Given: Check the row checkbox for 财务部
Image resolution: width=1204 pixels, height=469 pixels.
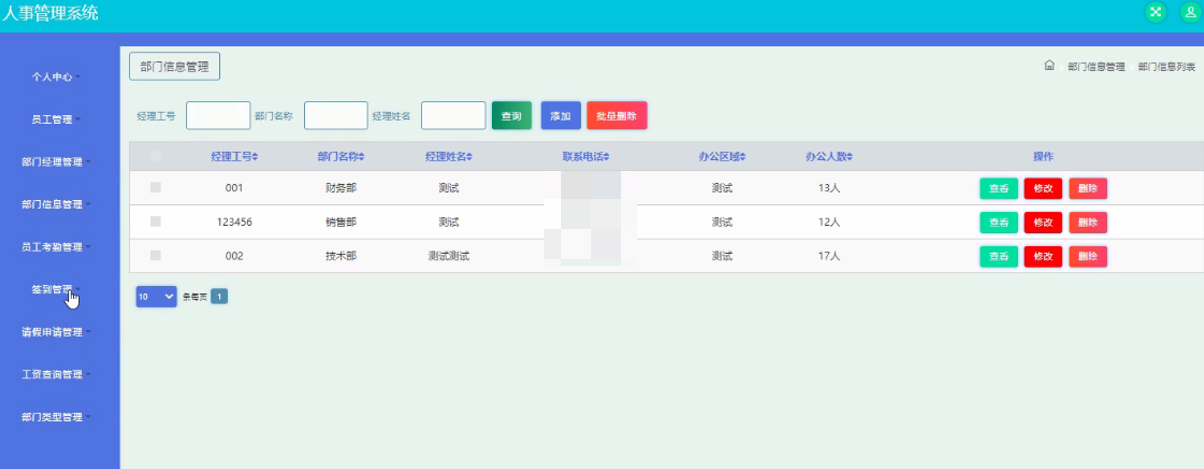Looking at the screenshot, I should (155, 187).
